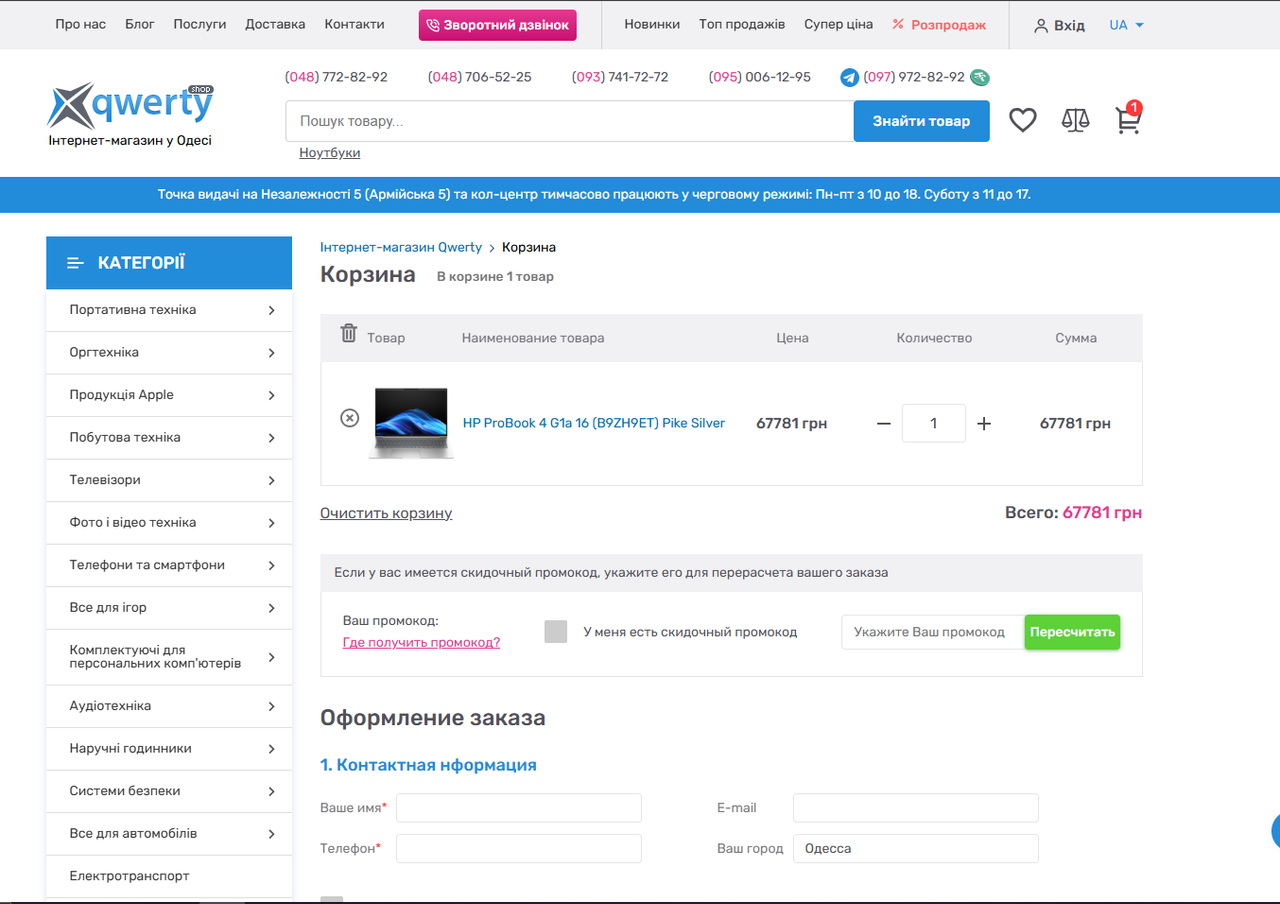The image size is (1280, 904).
Task: Remove HP ProBook from cart with X icon
Action: (x=349, y=418)
